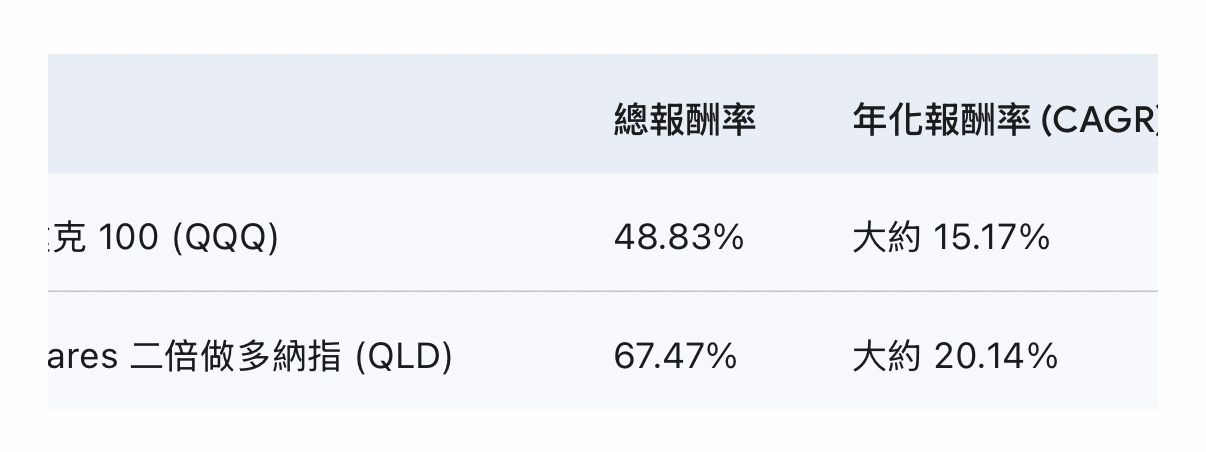1206x452 pixels.
Task: Click the 大約 20.14% CAGR cell
Action: [954, 356]
